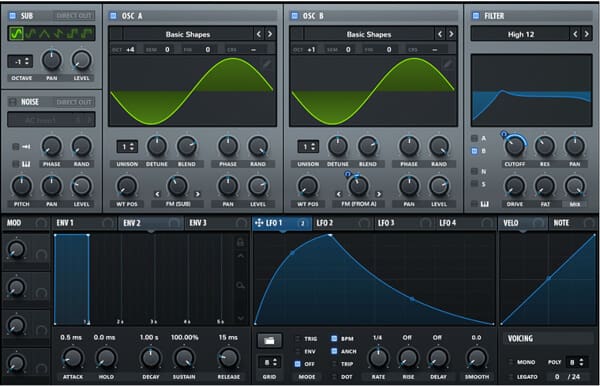Click the OSC A unison voices stepper
Screen dimensions: 600x386
point(127,146)
